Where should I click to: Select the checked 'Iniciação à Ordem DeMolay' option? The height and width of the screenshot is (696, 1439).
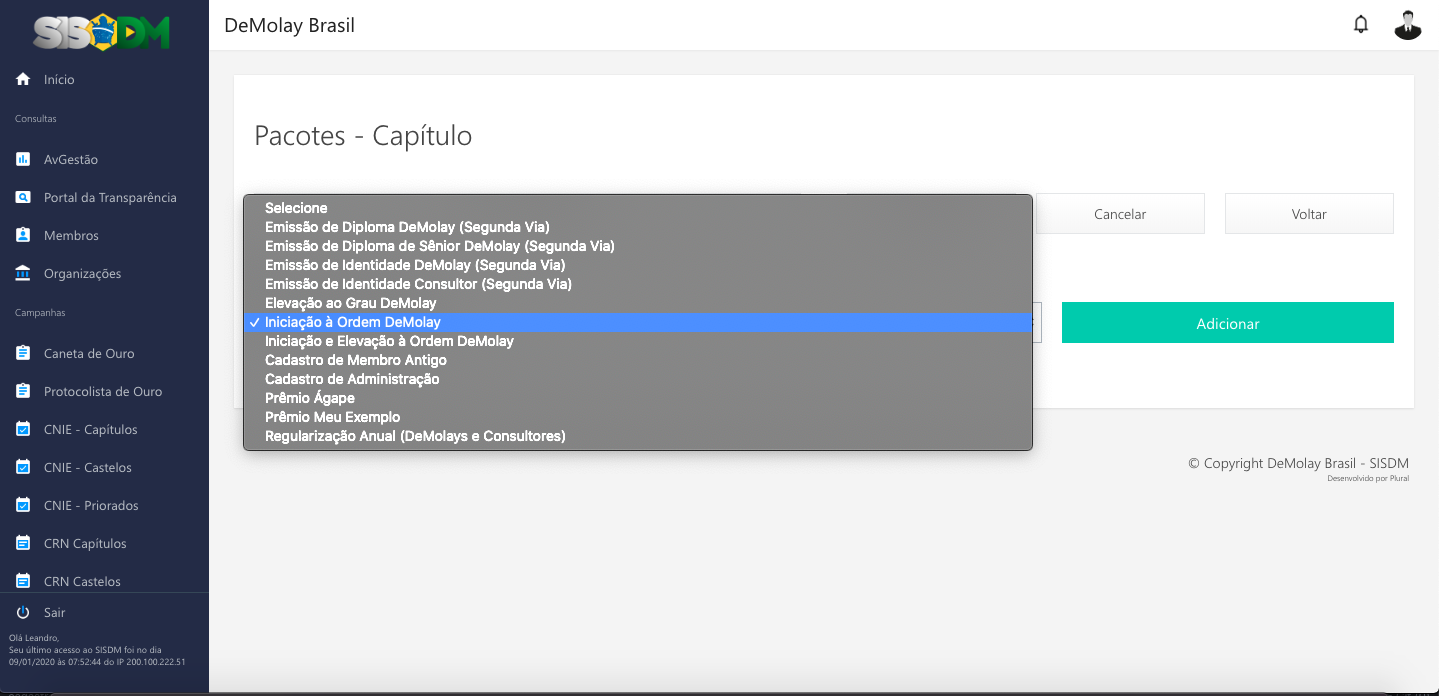(352, 322)
